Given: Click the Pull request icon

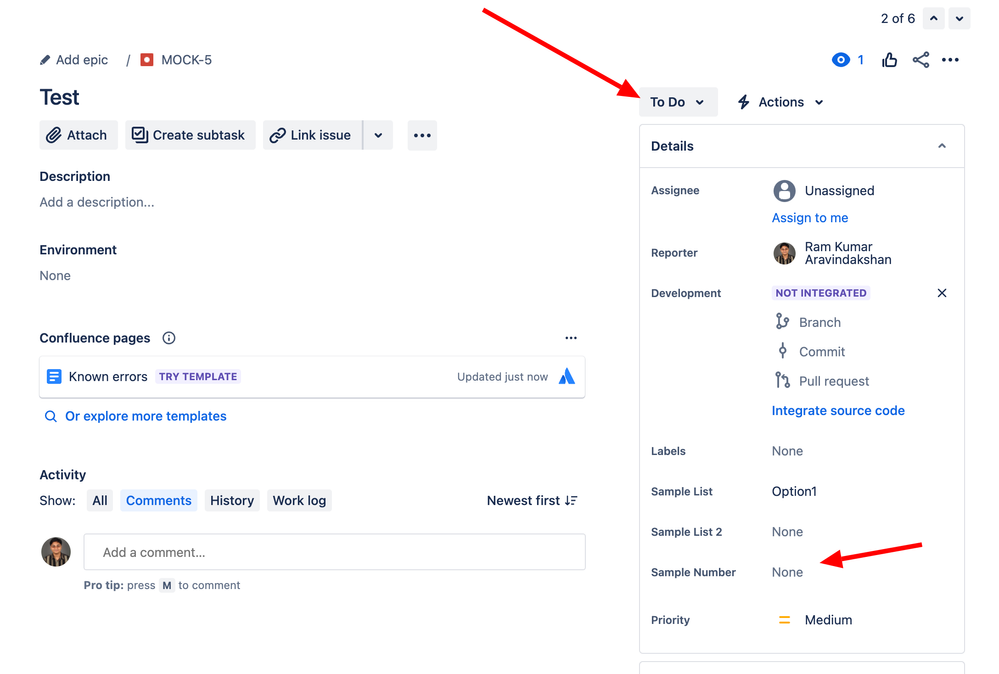Looking at the screenshot, I should coord(782,380).
